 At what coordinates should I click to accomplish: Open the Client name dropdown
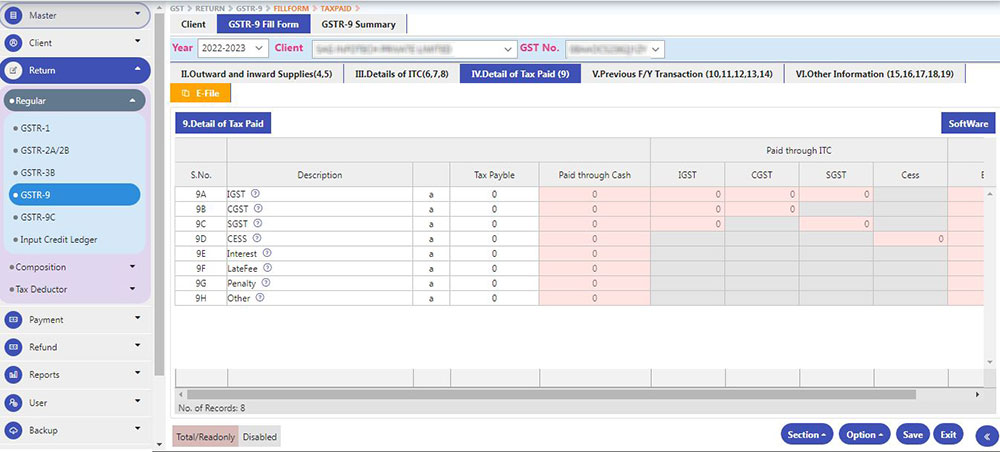410,48
